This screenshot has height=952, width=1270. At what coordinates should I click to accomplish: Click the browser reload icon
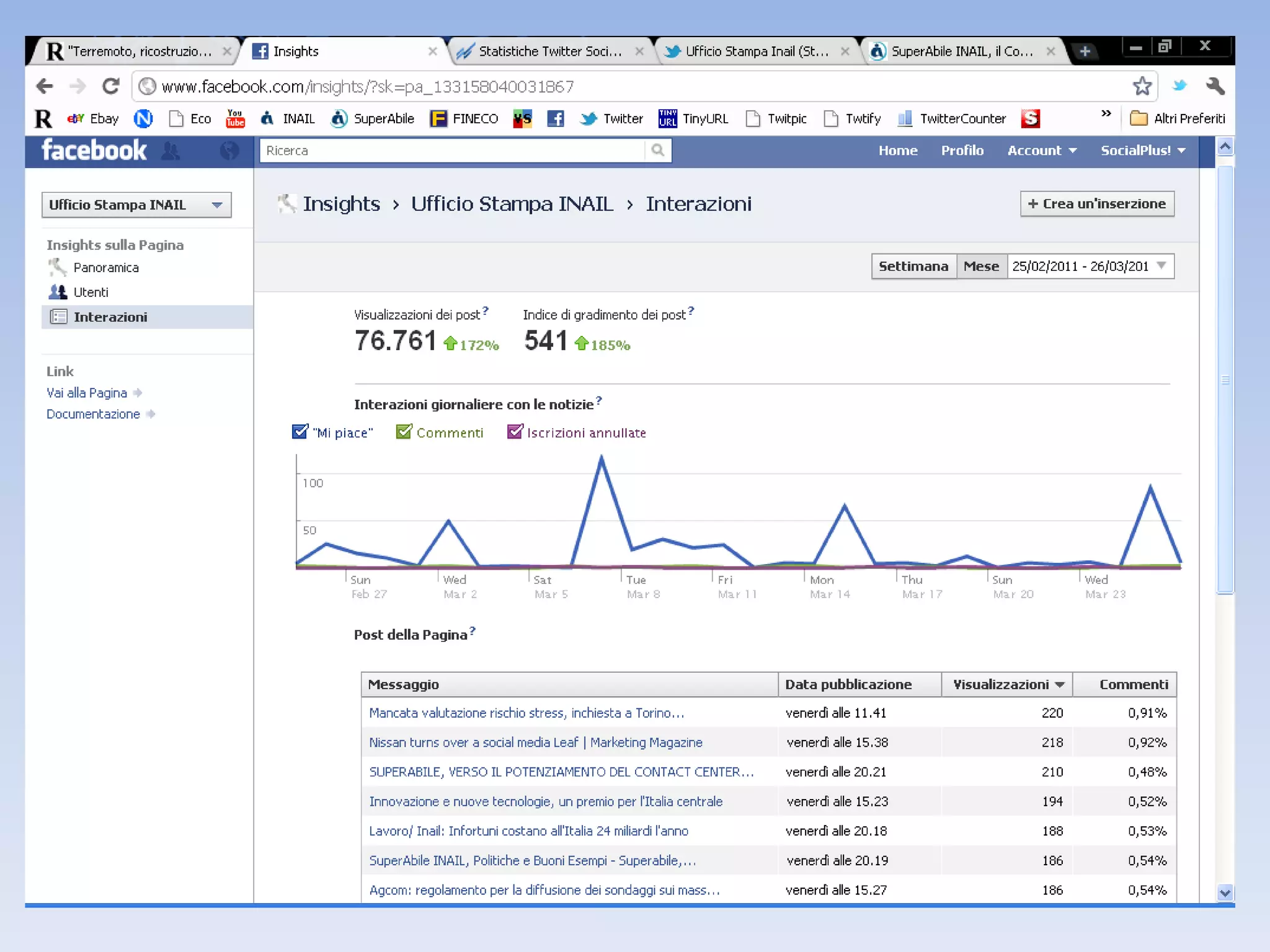point(110,86)
